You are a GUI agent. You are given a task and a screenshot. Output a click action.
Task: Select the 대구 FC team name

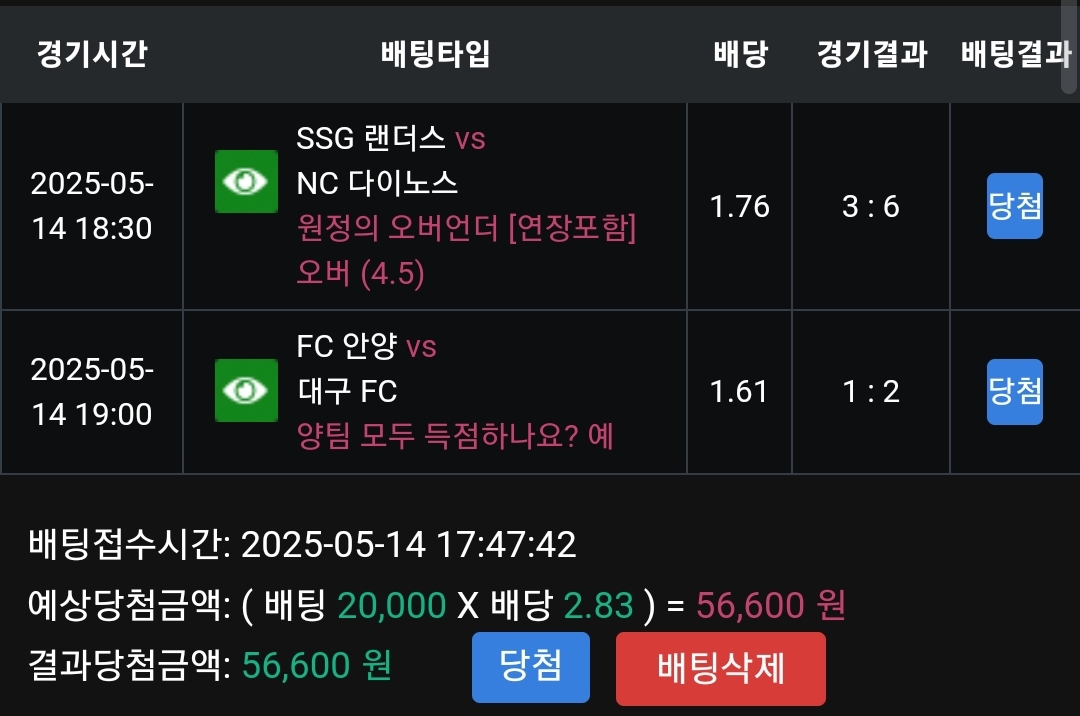(x=347, y=391)
